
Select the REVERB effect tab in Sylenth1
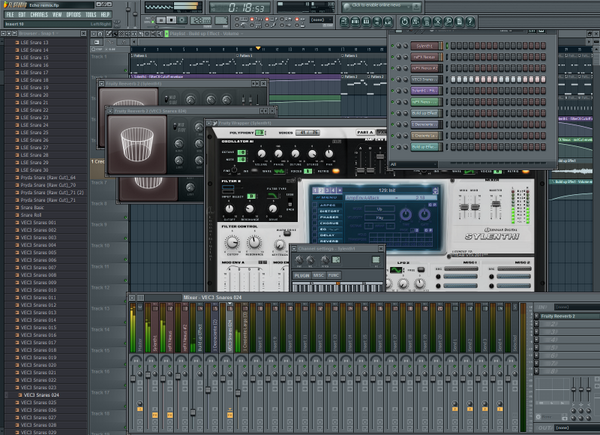329,241
